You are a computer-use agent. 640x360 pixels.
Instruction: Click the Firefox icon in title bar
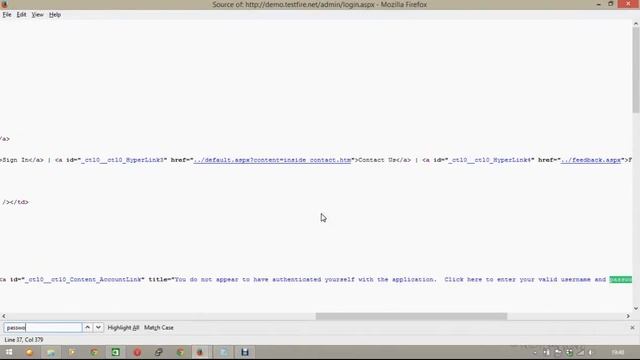coord(4,4)
